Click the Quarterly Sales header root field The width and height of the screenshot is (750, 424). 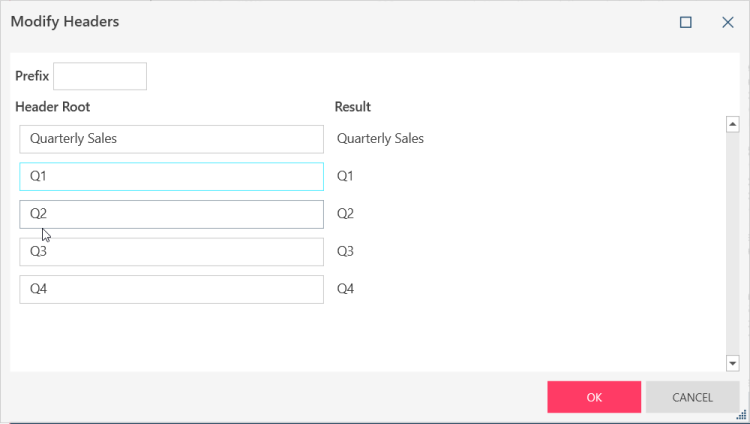171,139
